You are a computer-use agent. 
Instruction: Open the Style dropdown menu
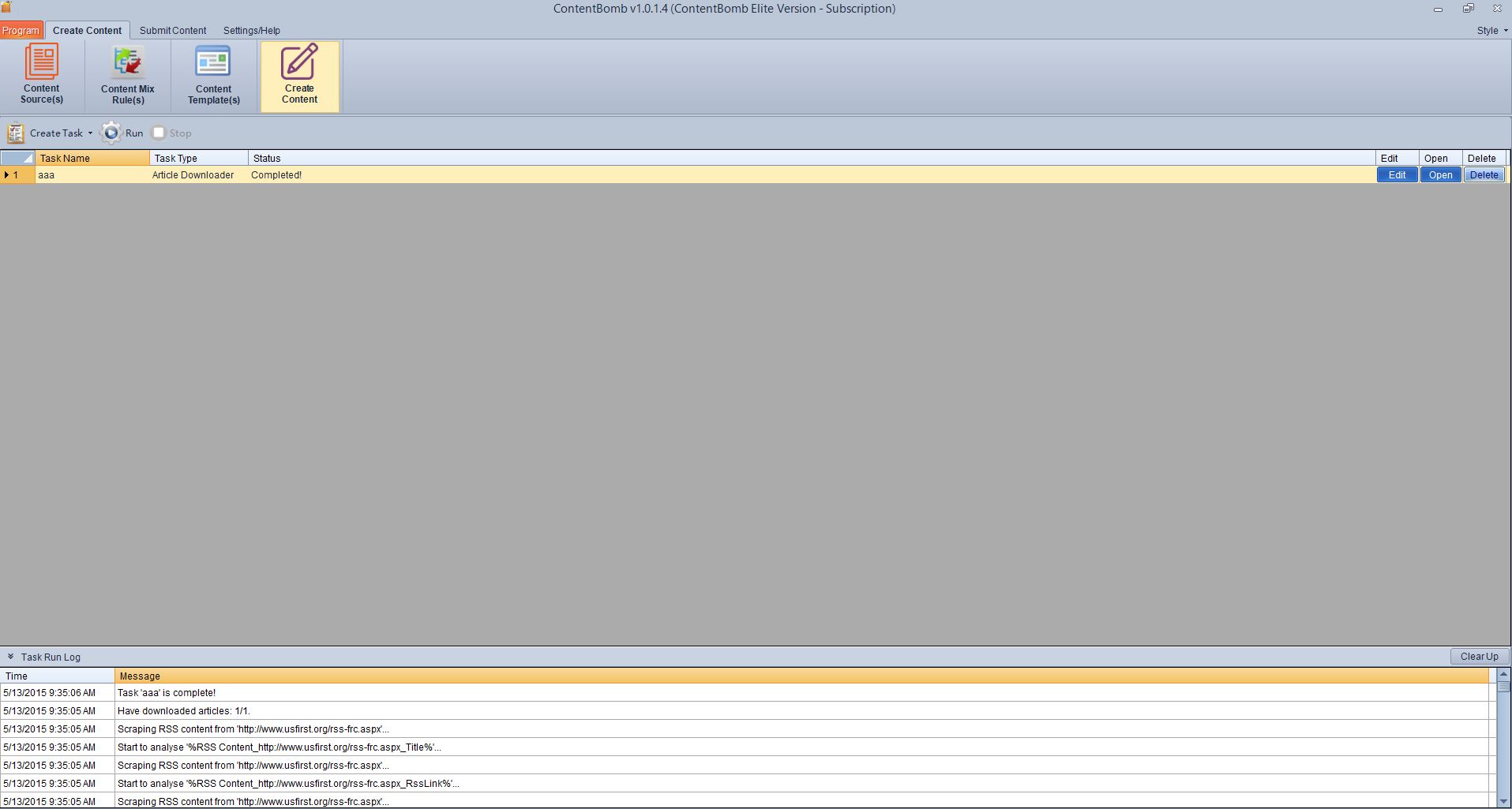click(x=1491, y=31)
